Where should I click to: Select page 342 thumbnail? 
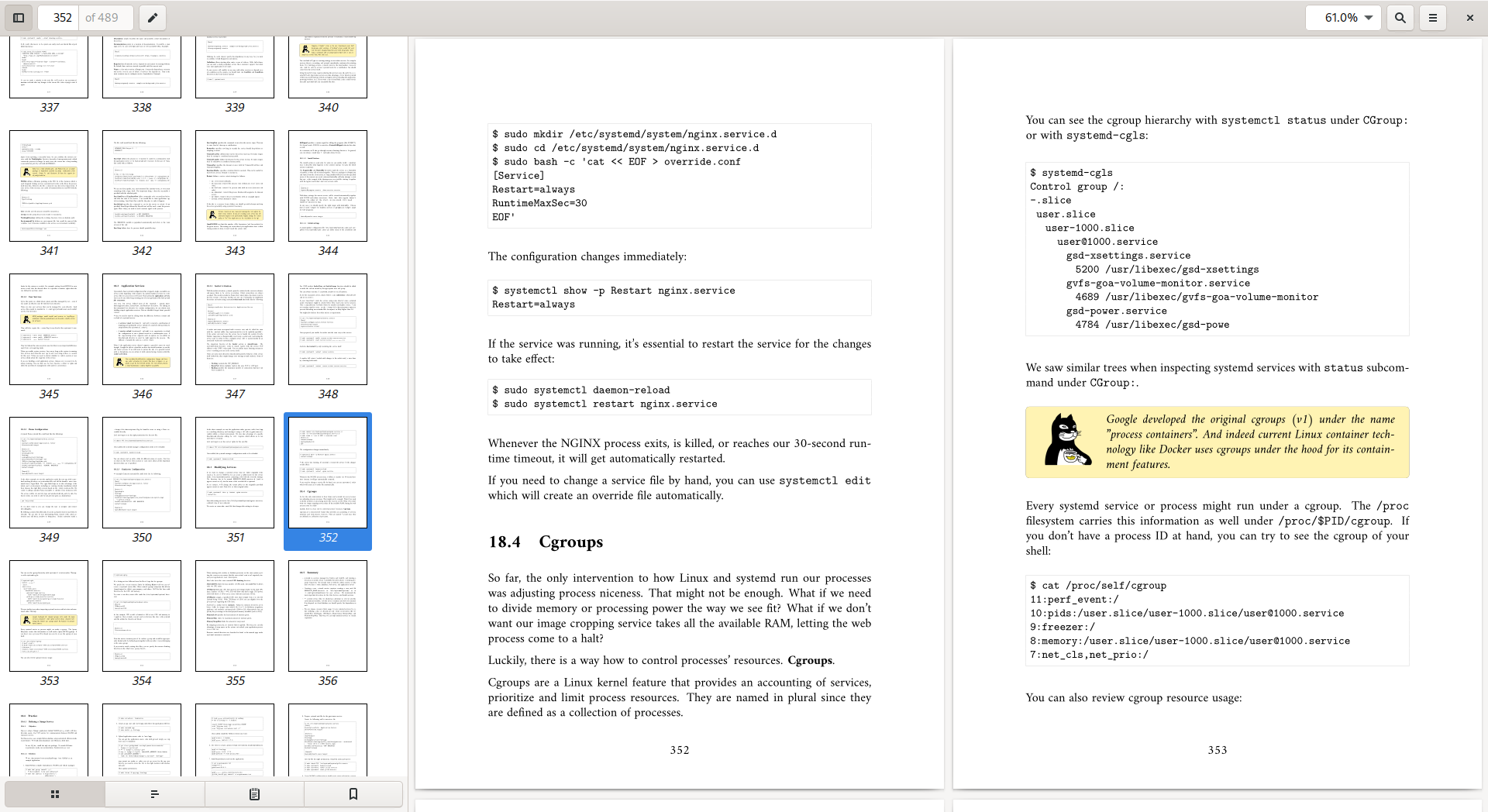pyautogui.click(x=142, y=186)
